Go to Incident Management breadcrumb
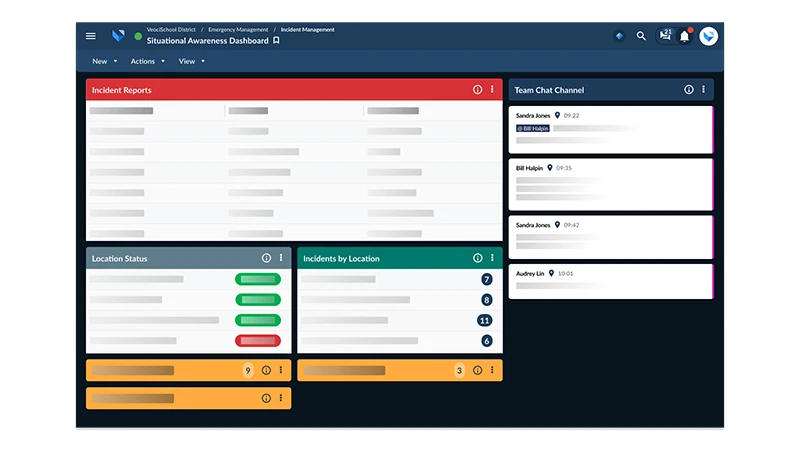The image size is (800, 450). coord(308,30)
